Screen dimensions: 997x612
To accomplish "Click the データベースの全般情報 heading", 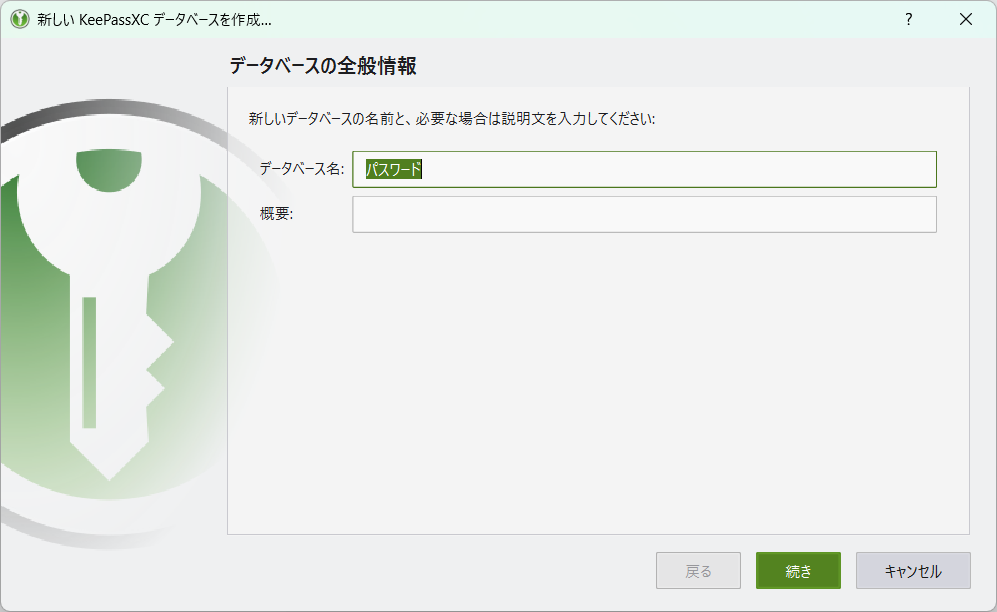I will click(322, 65).
